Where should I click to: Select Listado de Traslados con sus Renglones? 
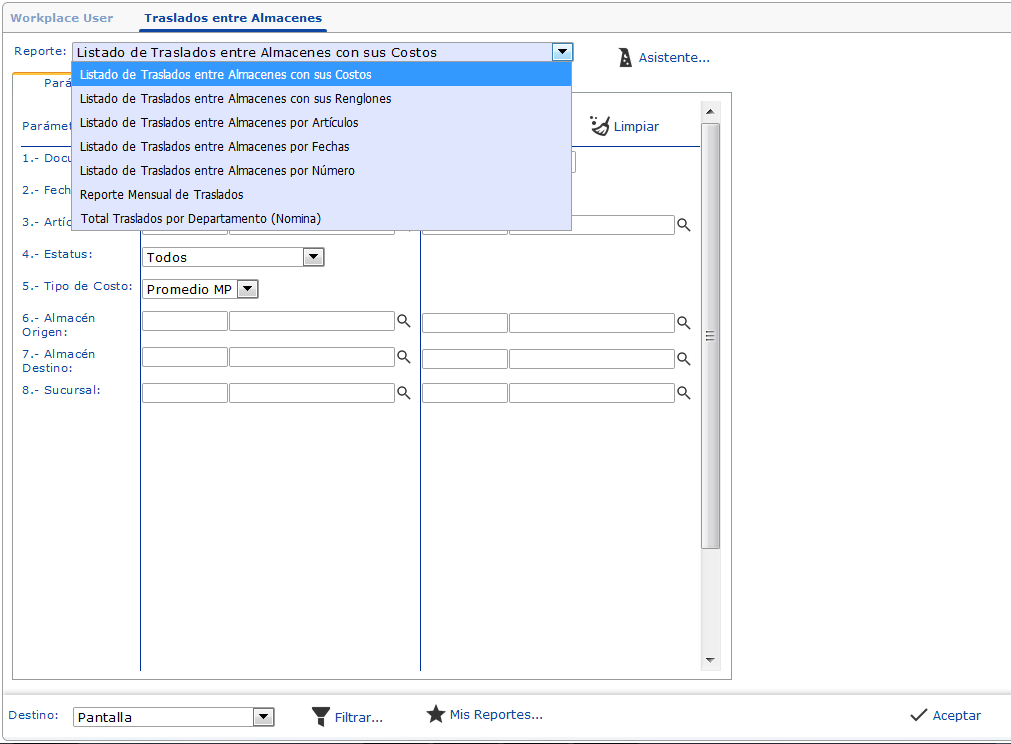click(235, 99)
